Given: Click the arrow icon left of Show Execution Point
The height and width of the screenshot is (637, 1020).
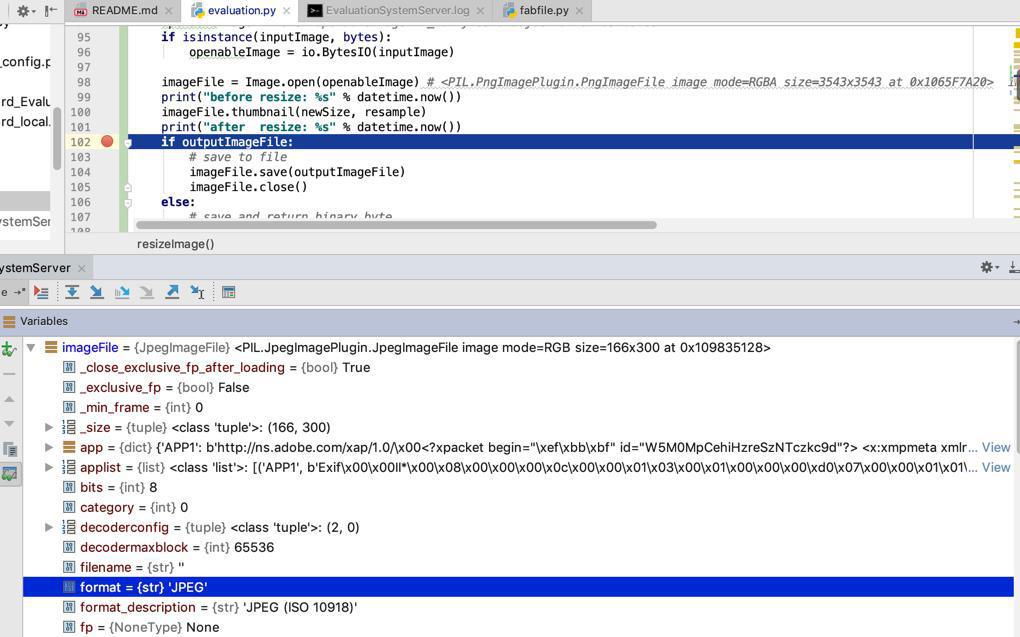Looking at the screenshot, I should 20,292.
